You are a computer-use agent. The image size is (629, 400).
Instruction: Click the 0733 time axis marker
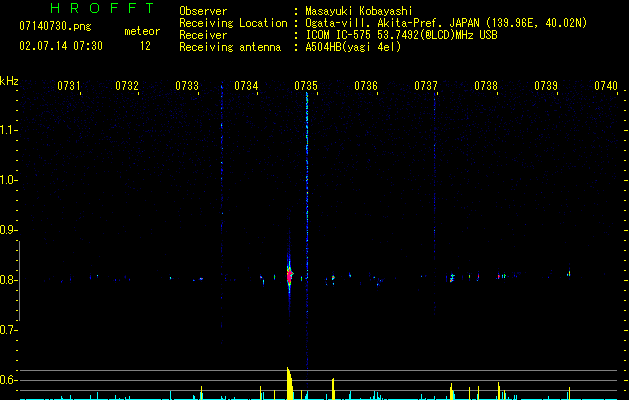(187, 86)
